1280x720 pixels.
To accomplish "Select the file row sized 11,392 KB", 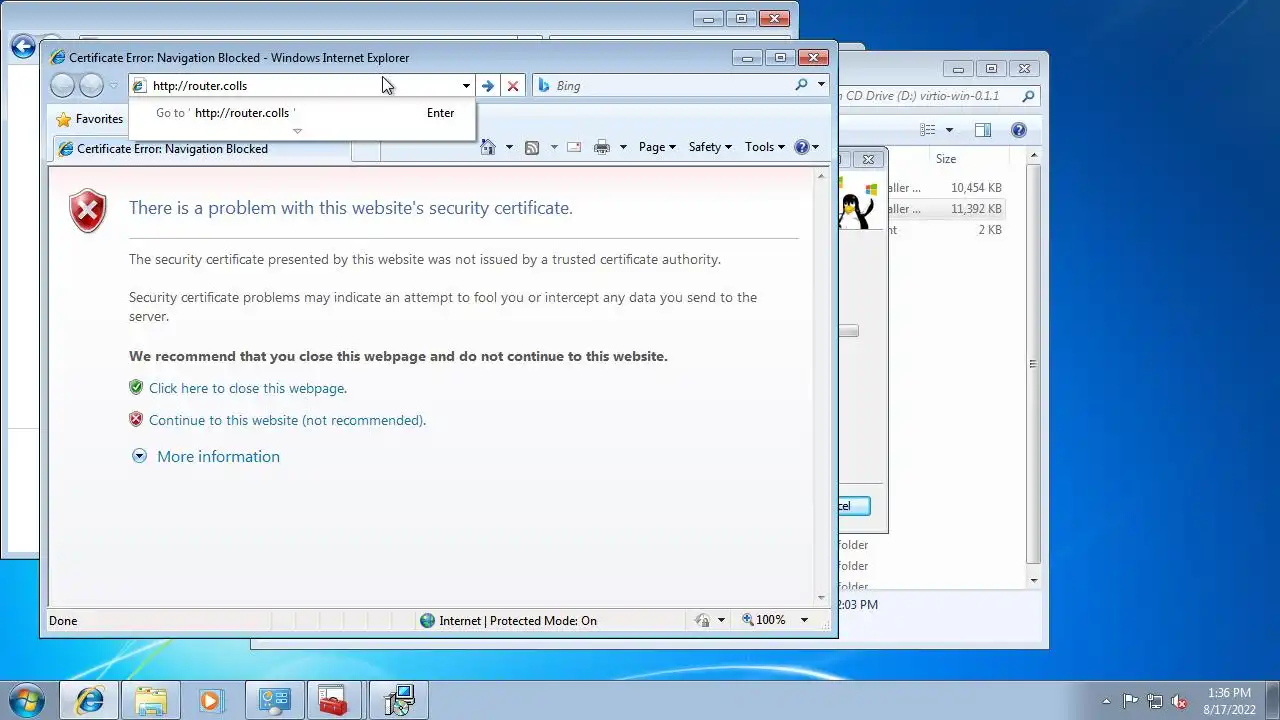I will click(x=945, y=209).
